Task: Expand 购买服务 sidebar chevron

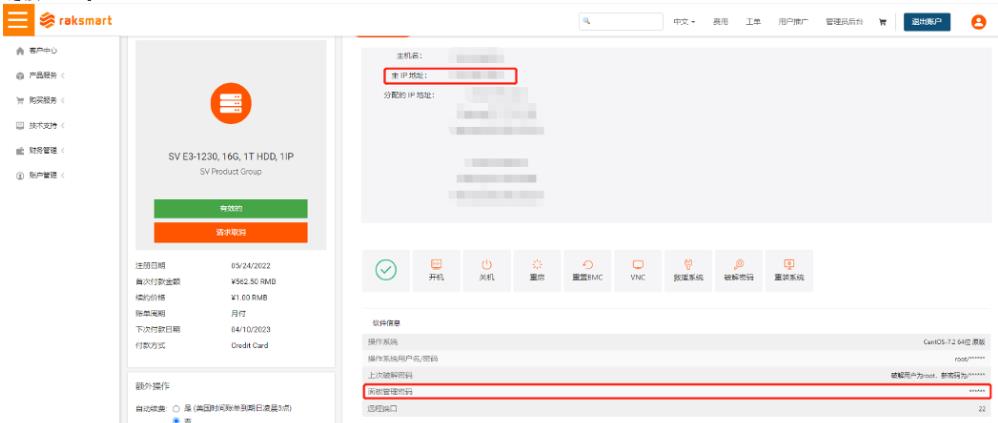Action: click(x=62, y=101)
